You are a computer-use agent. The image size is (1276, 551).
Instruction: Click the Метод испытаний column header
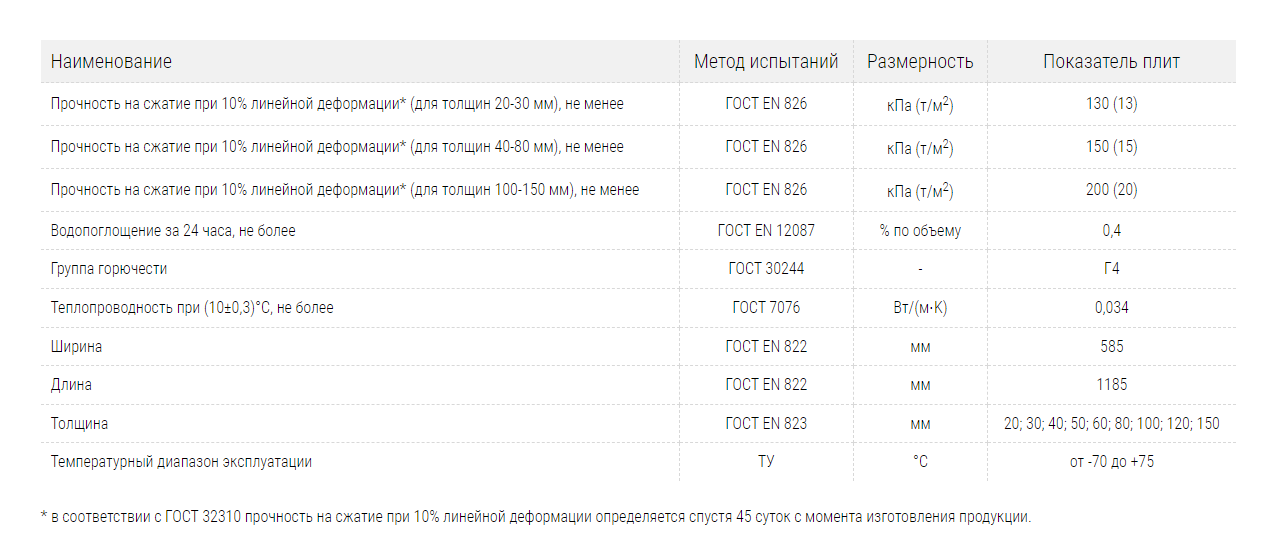(766, 62)
